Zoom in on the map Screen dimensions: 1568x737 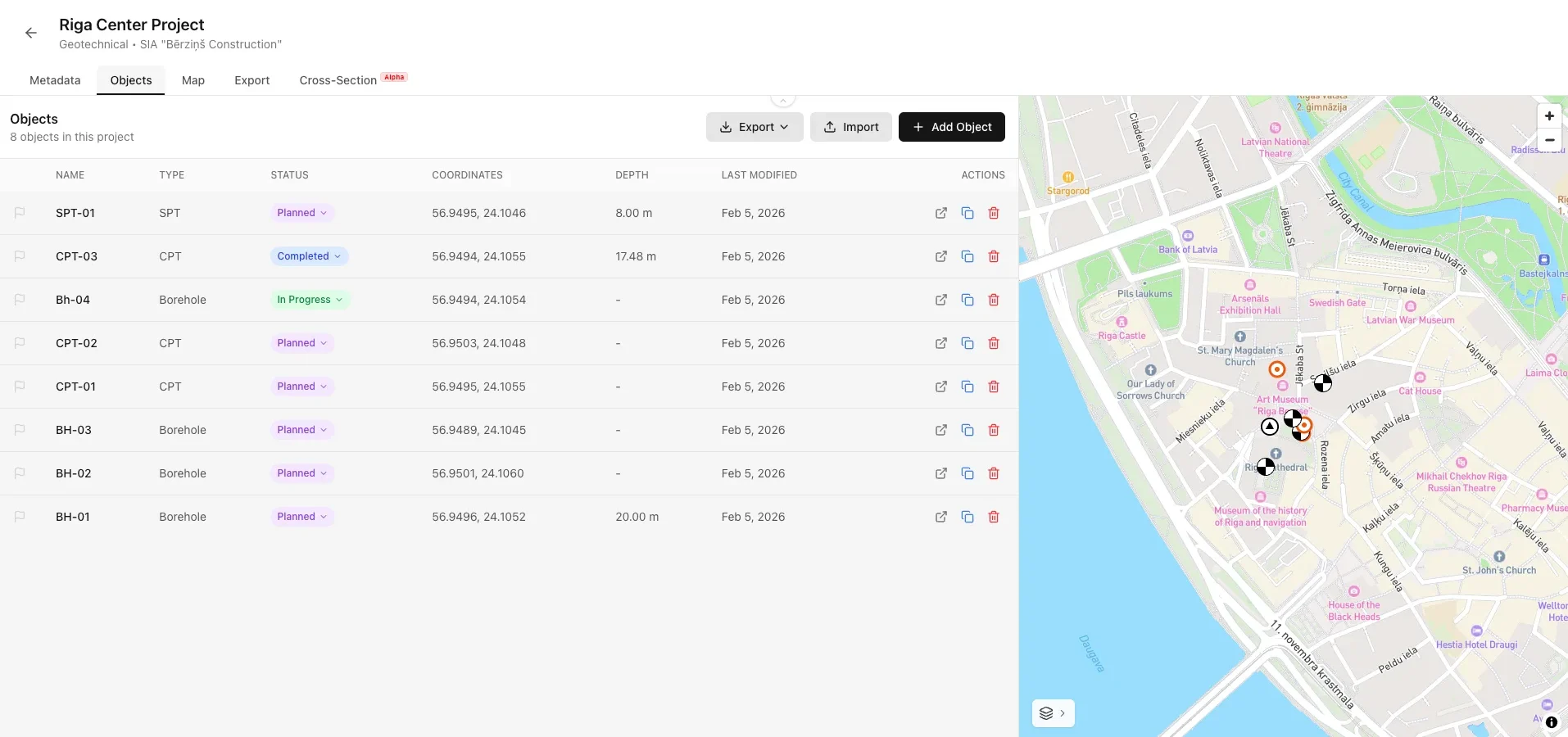(1549, 116)
